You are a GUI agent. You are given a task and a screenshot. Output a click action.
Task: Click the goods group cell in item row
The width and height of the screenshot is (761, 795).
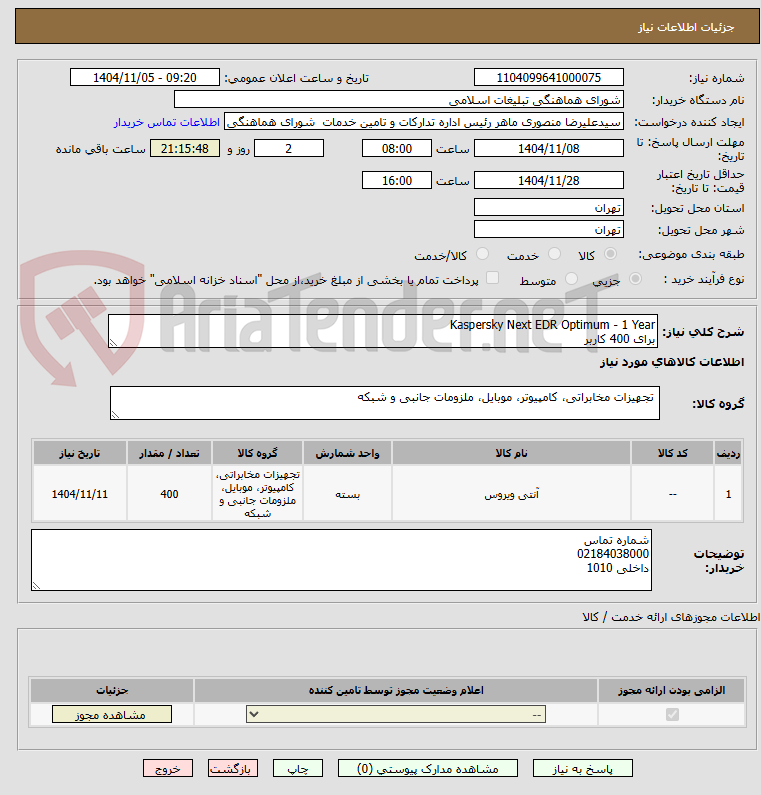click(258, 494)
